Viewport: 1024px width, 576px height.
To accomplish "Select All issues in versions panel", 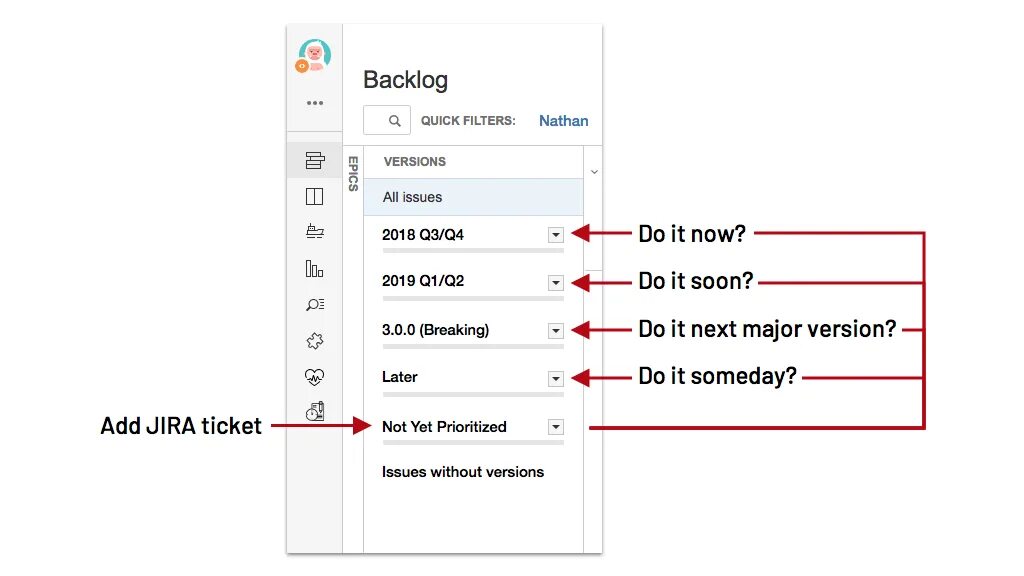I will [x=473, y=197].
